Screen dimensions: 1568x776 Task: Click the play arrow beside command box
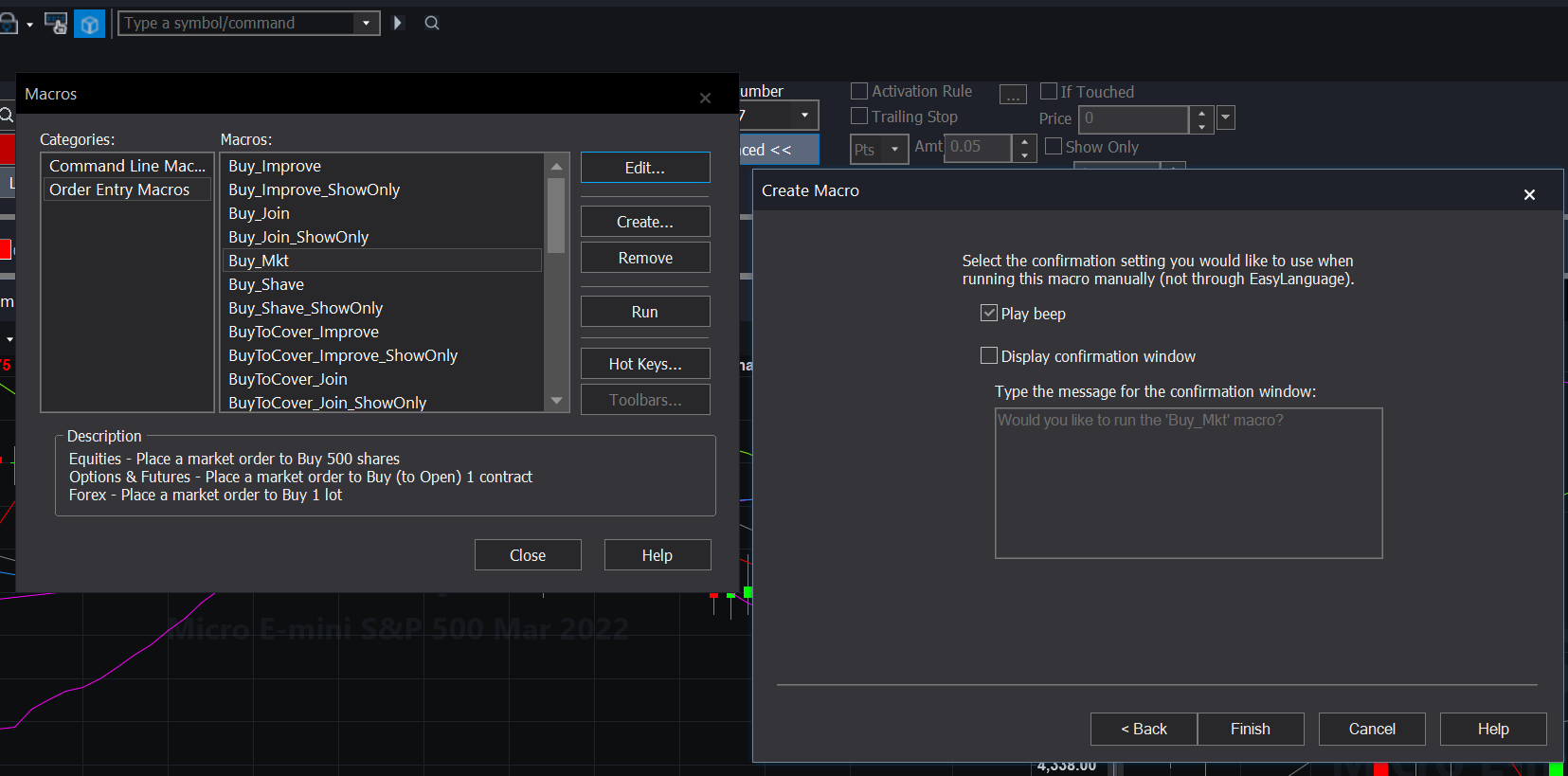(x=398, y=23)
